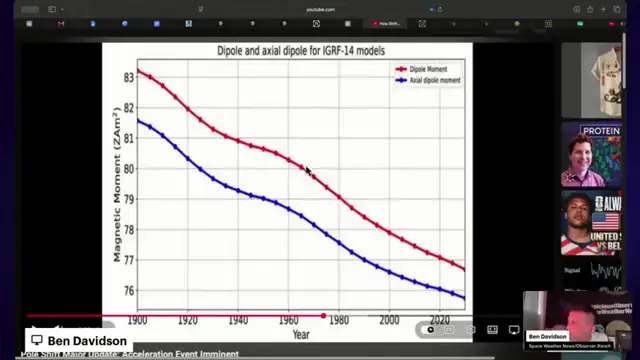Select the green icon tab near right end

[580, 24]
